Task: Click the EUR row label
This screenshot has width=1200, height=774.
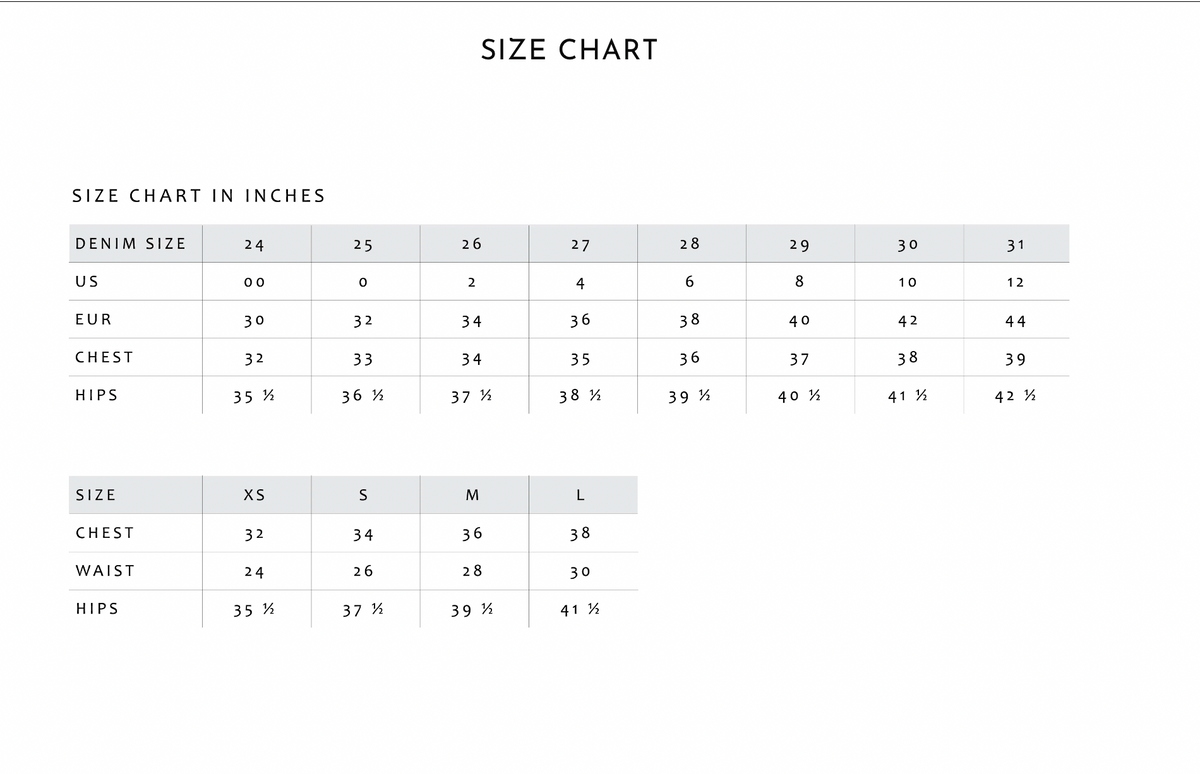Action: point(94,320)
